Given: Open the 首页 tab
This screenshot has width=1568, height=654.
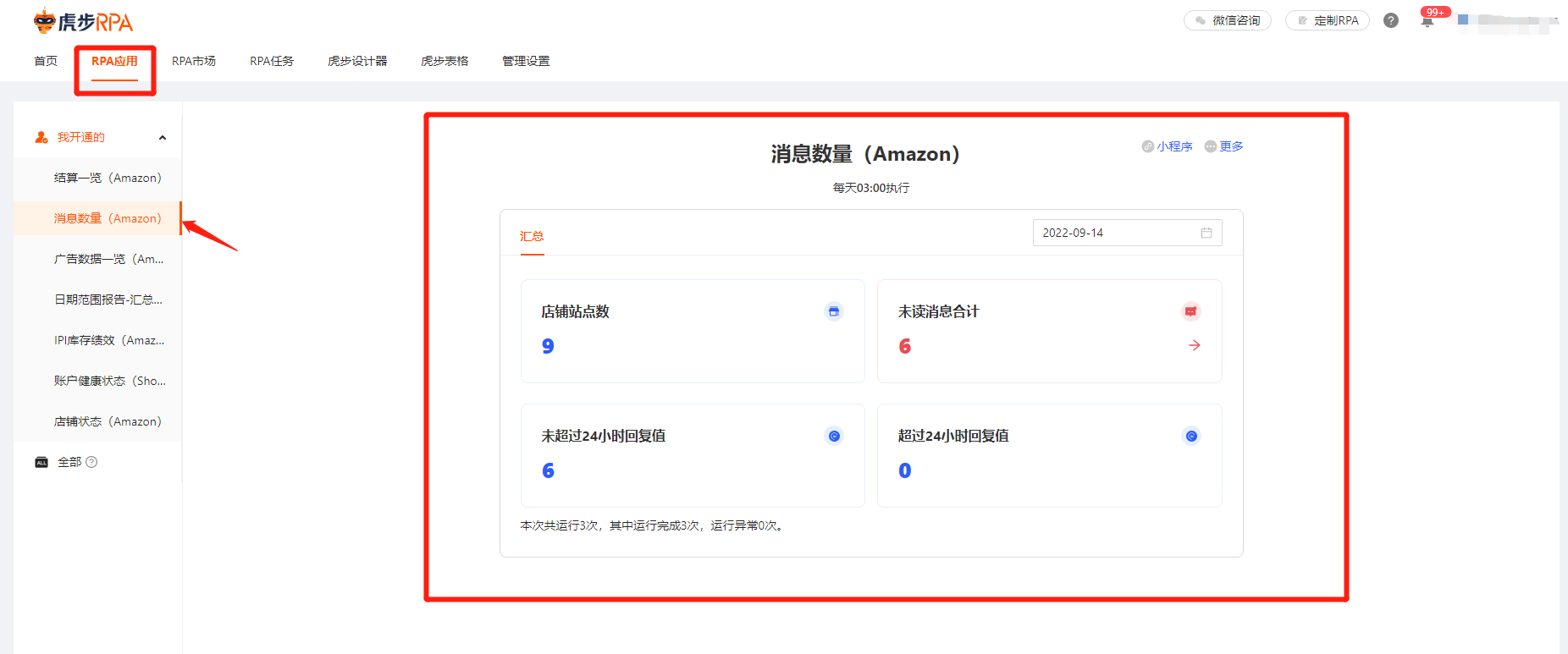Looking at the screenshot, I should tap(46, 61).
